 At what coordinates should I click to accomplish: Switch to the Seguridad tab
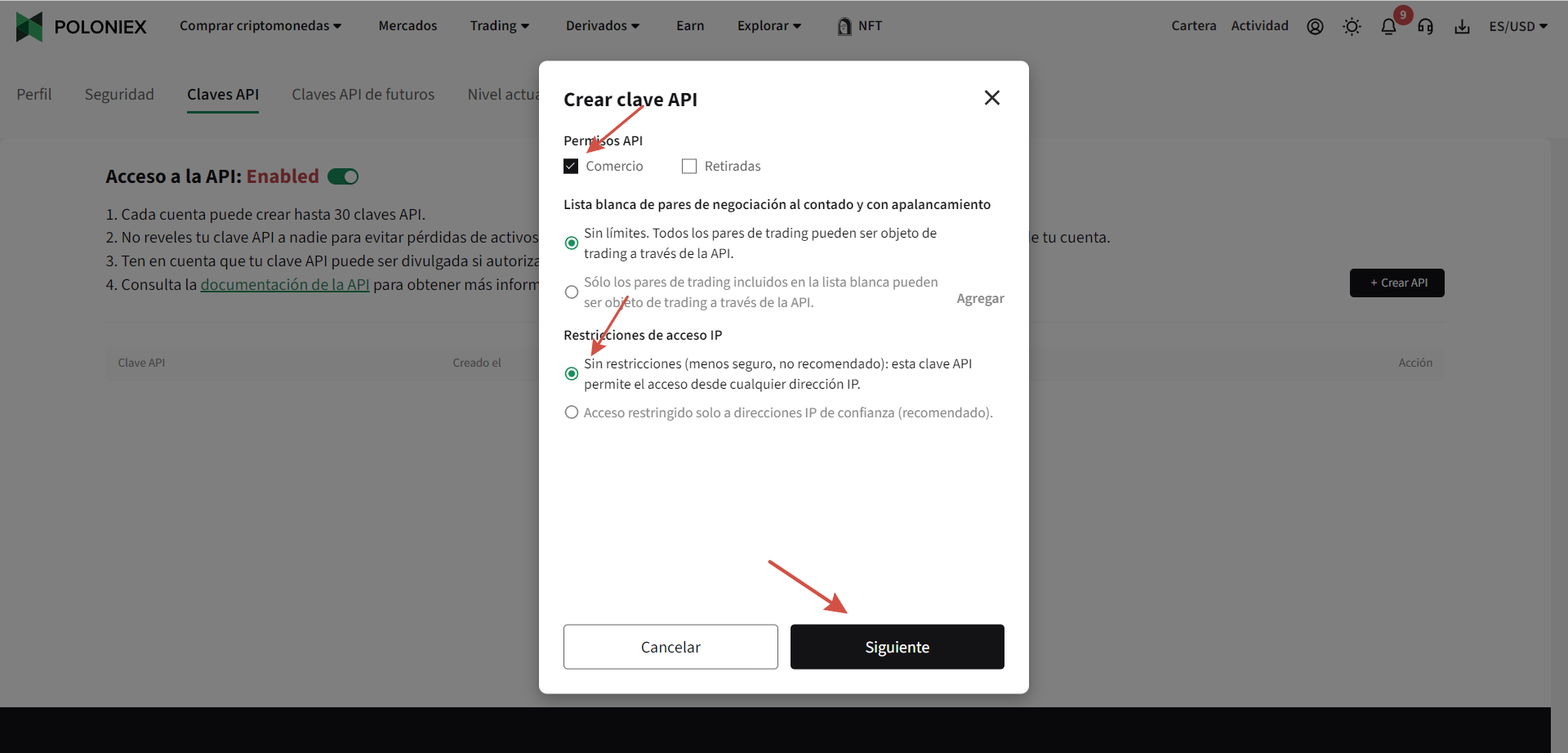click(x=119, y=95)
